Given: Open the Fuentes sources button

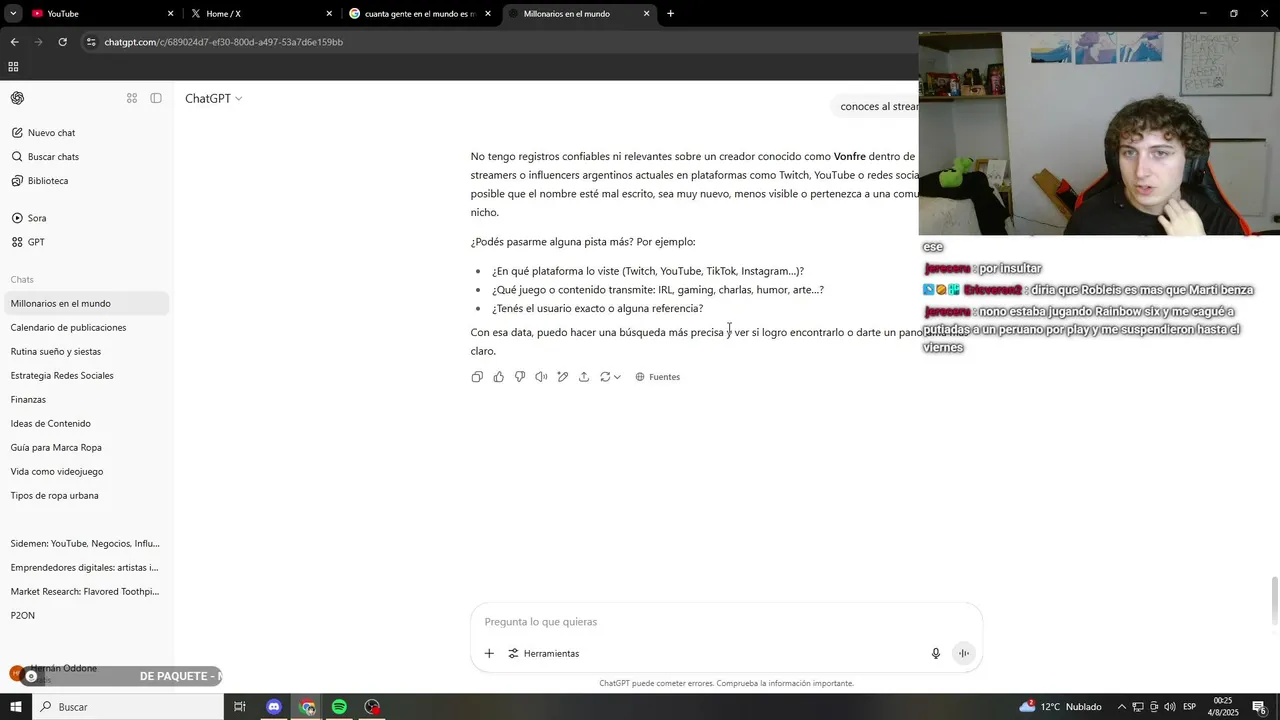Looking at the screenshot, I should [658, 377].
